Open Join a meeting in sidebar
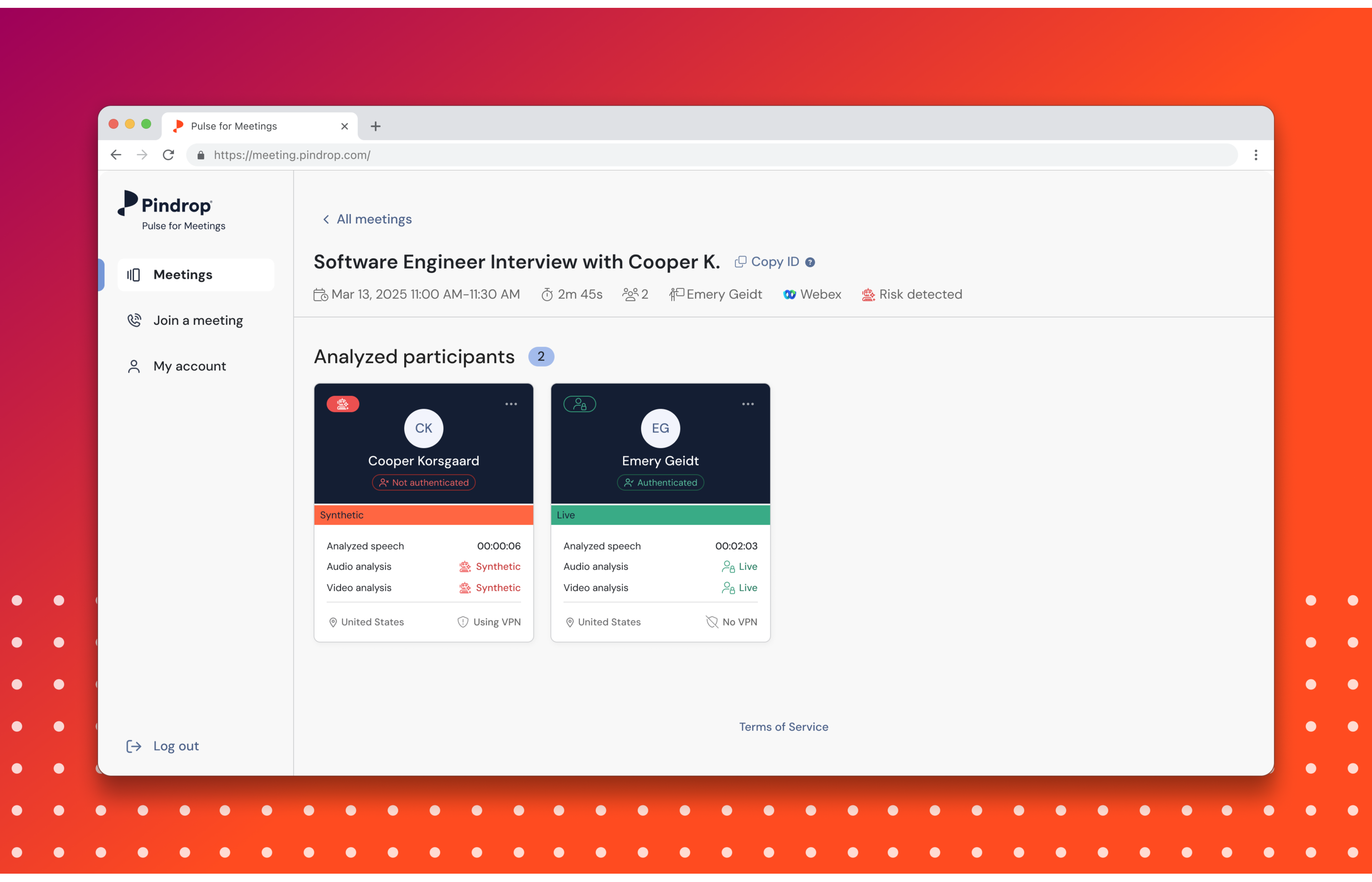Viewport: 1372px width, 882px height. point(197,321)
